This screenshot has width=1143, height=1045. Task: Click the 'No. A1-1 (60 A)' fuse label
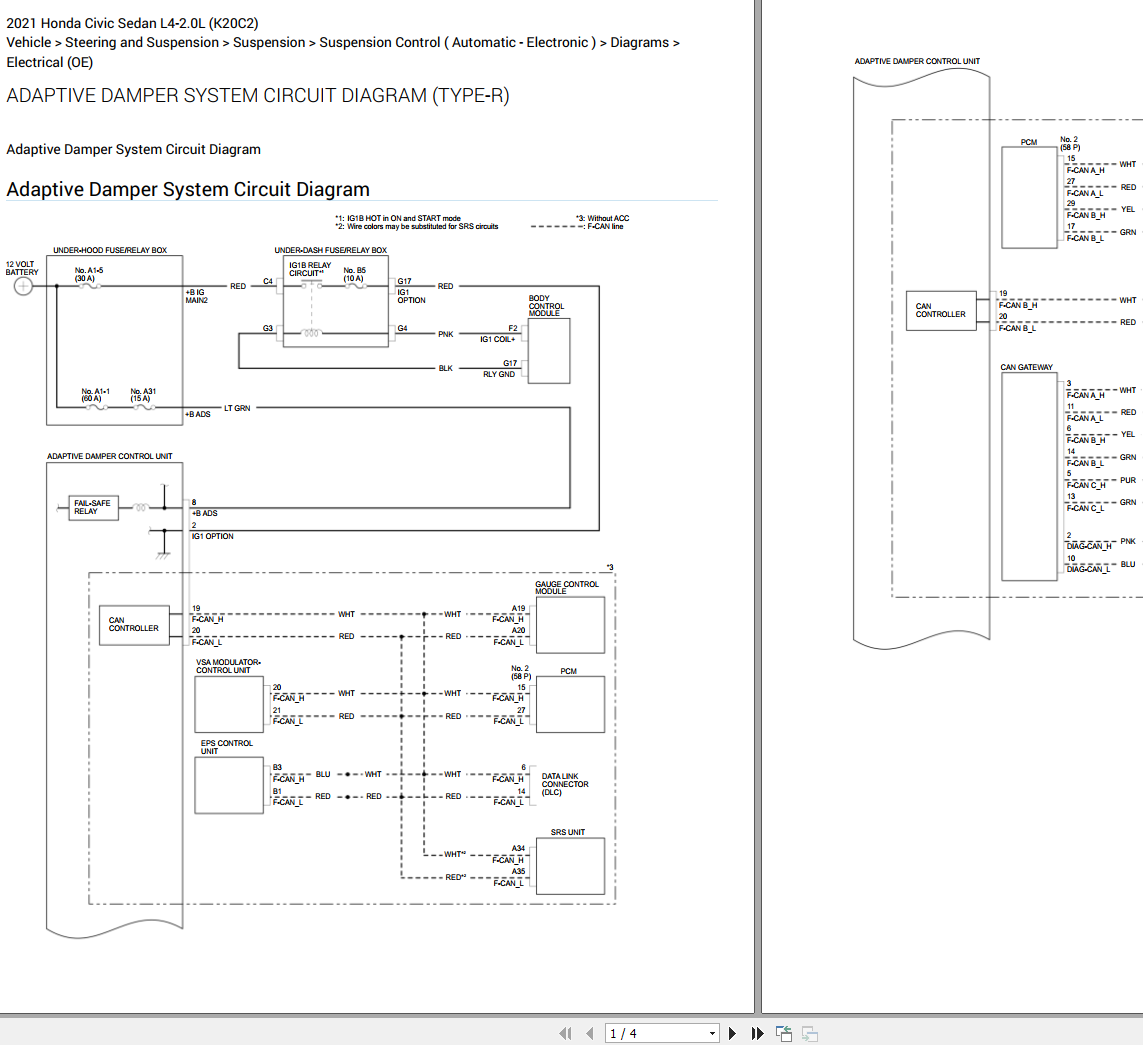point(95,395)
